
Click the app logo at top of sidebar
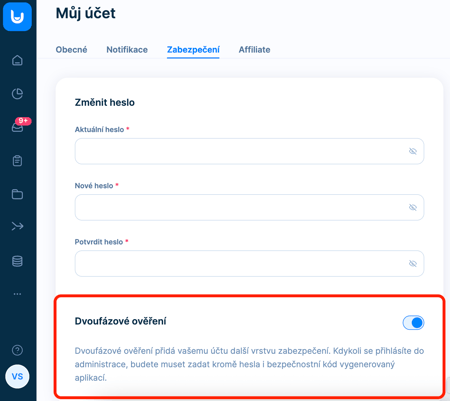[17, 16]
